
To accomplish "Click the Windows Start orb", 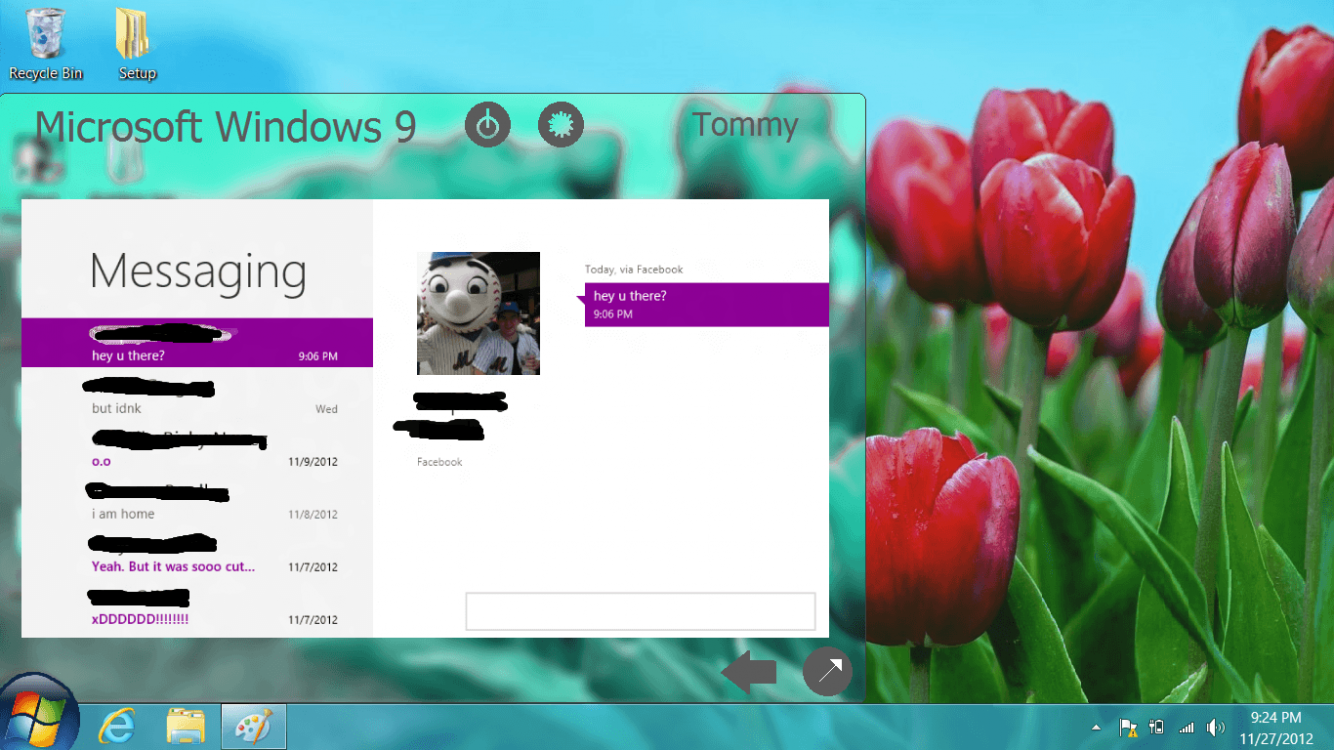I will (38, 715).
